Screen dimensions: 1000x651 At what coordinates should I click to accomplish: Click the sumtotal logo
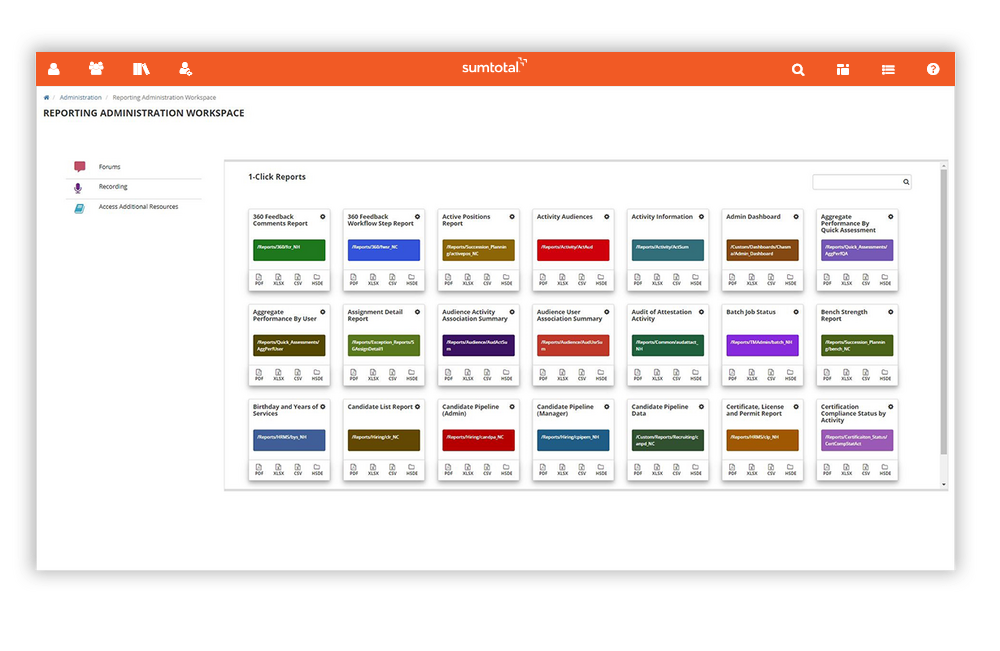494,66
